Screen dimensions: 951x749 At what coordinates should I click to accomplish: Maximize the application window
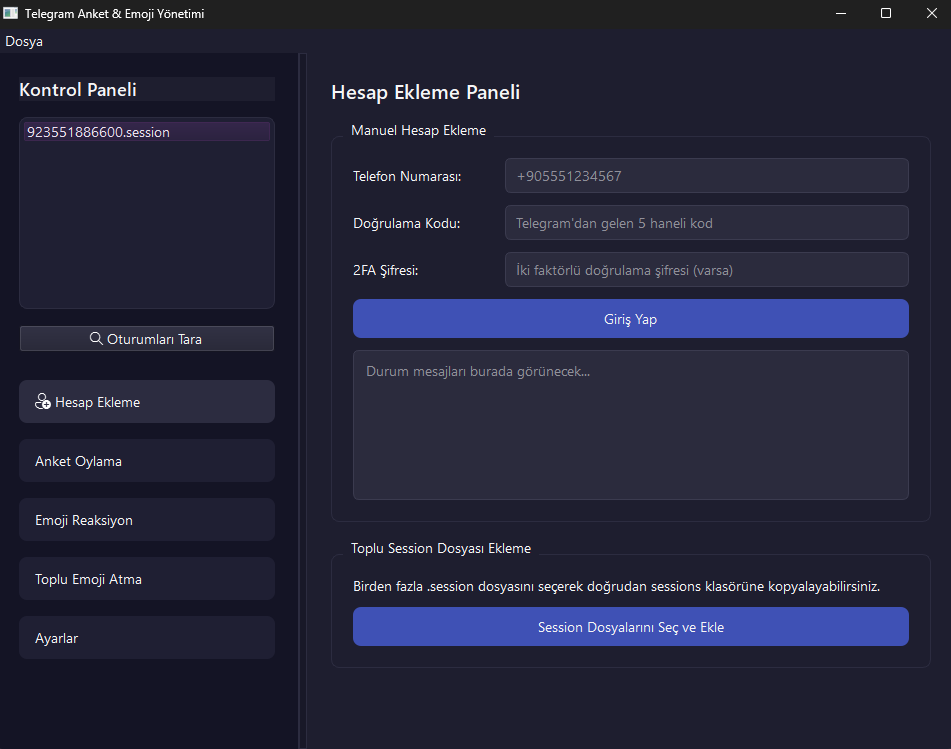tap(885, 13)
